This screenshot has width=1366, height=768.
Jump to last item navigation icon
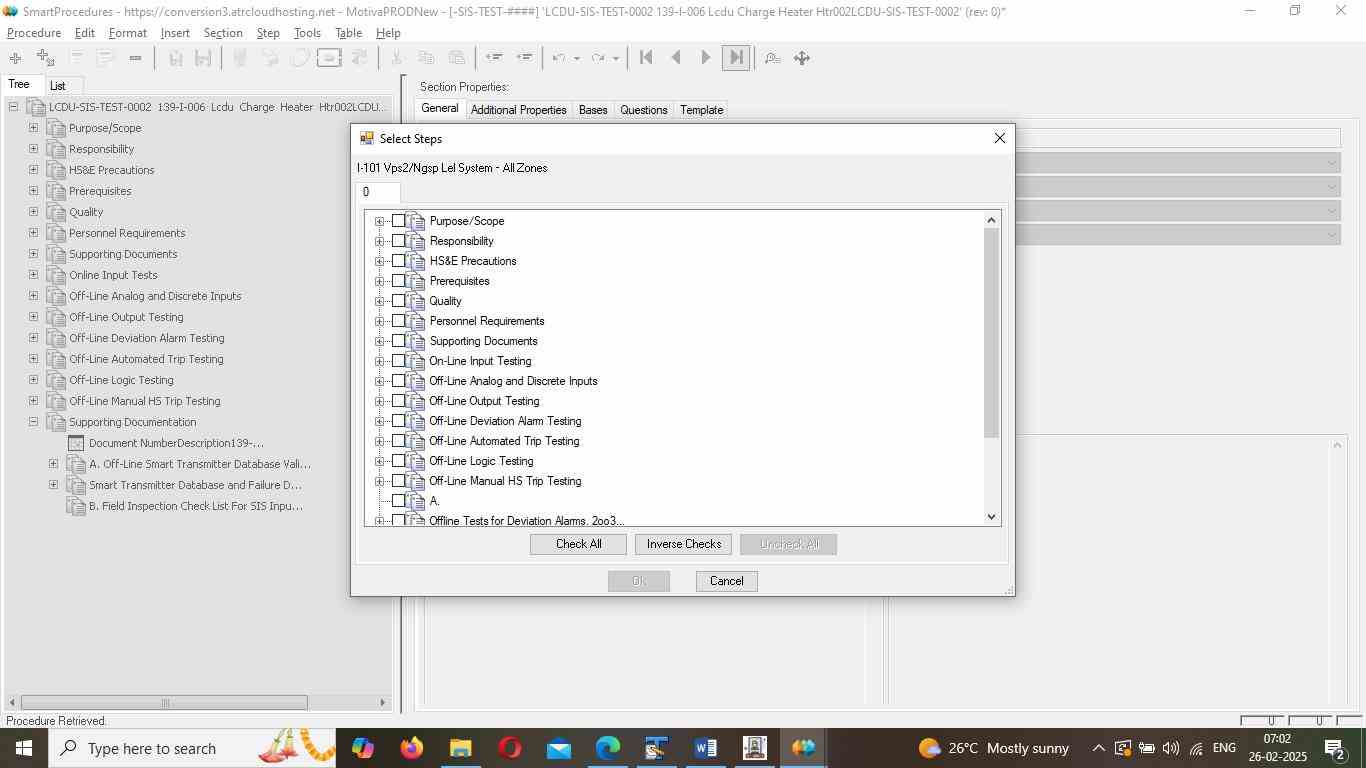click(736, 58)
